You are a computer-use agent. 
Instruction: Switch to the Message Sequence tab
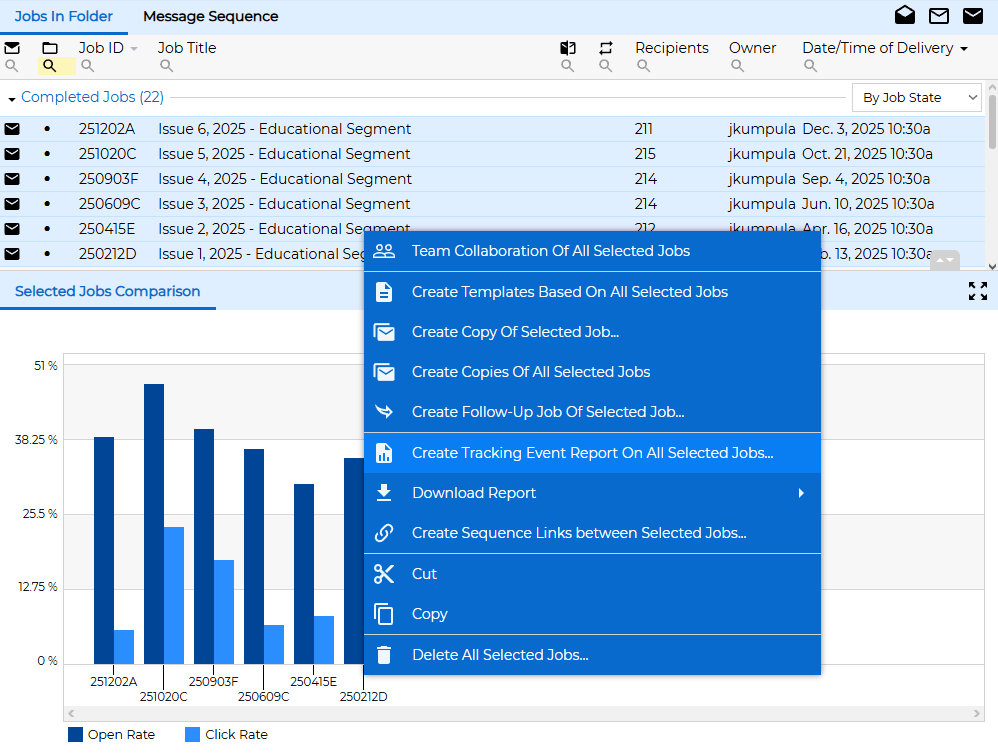tap(210, 17)
